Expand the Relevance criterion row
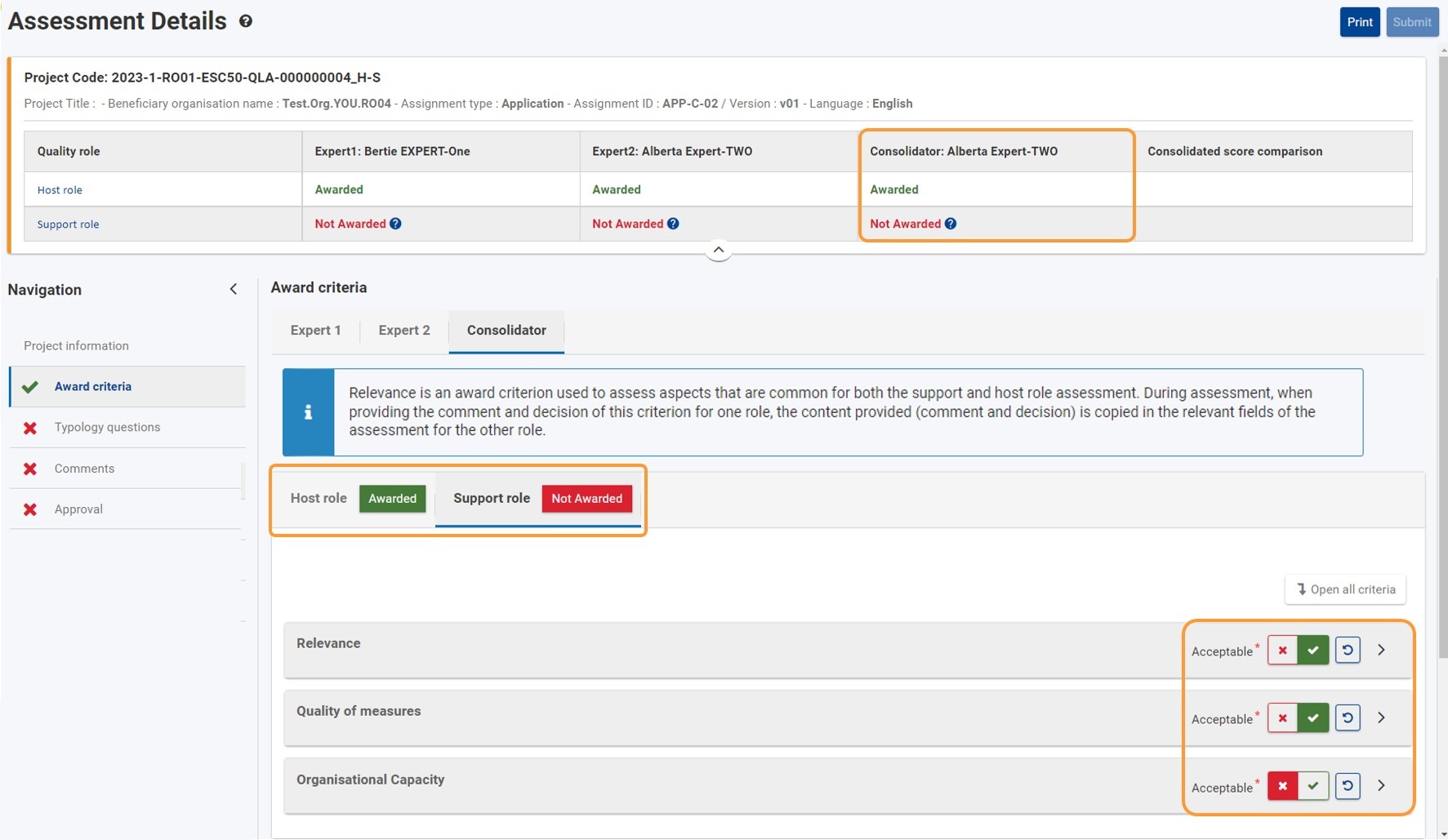The width and height of the screenshot is (1448, 840). tap(1381, 651)
